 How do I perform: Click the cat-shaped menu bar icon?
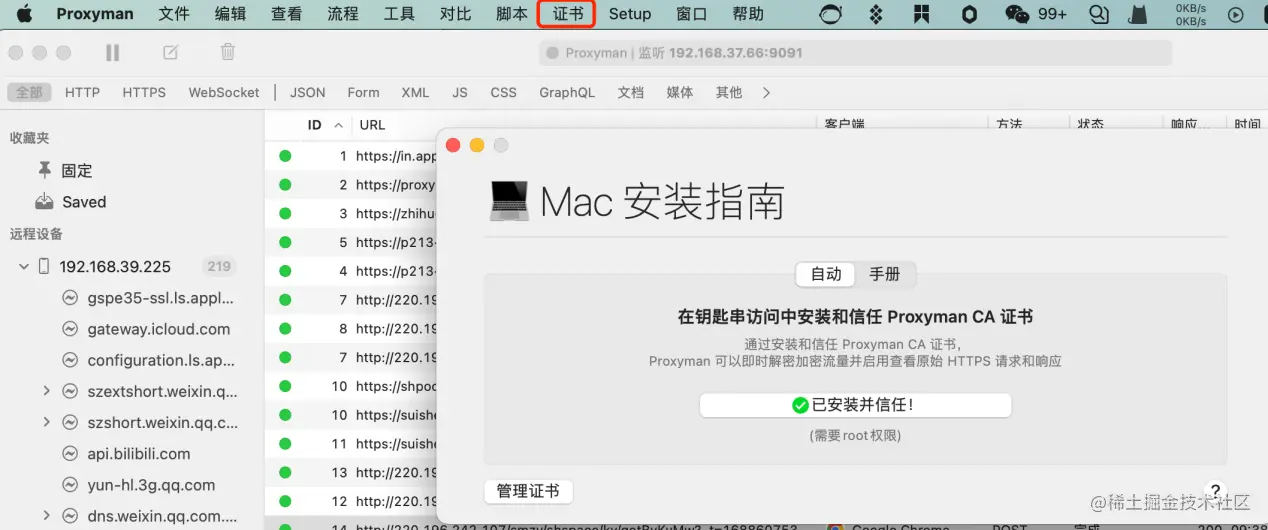(1138, 14)
